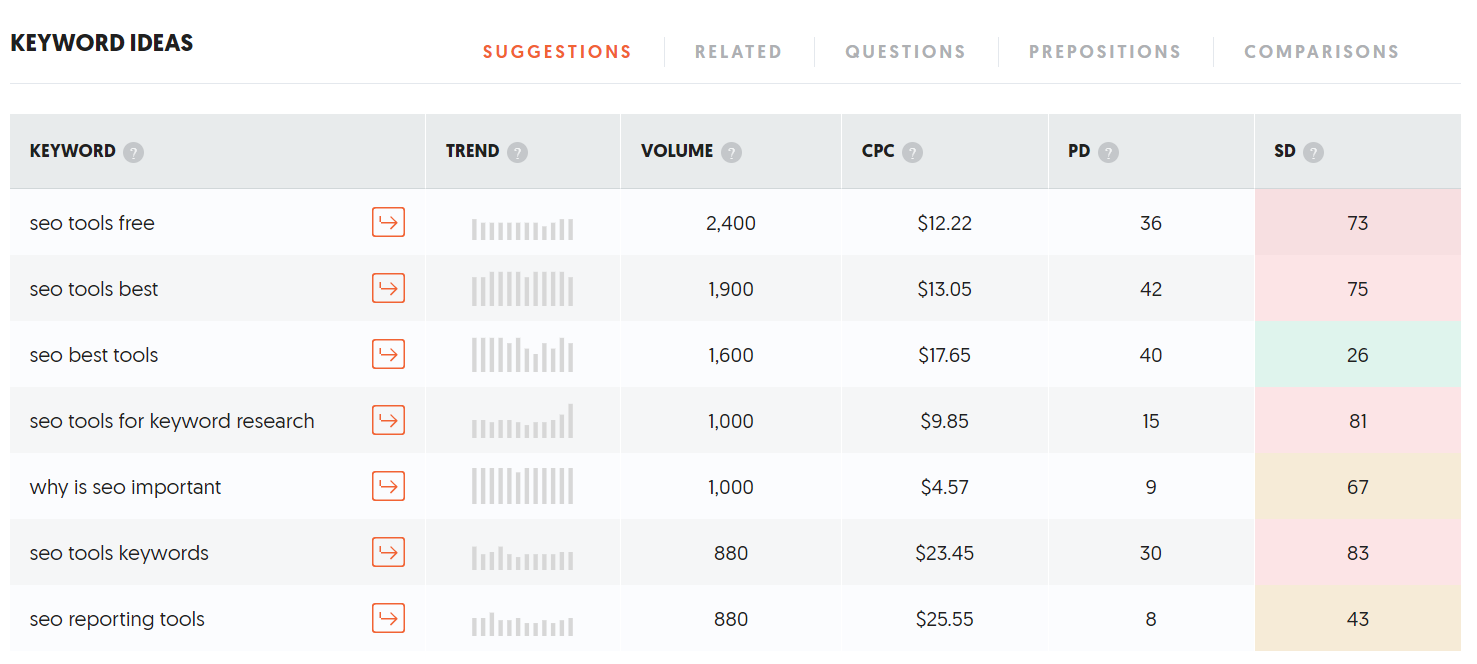The image size is (1477, 664).
Task: Click arrow icon for 'why is seo important'
Action: click(388, 486)
